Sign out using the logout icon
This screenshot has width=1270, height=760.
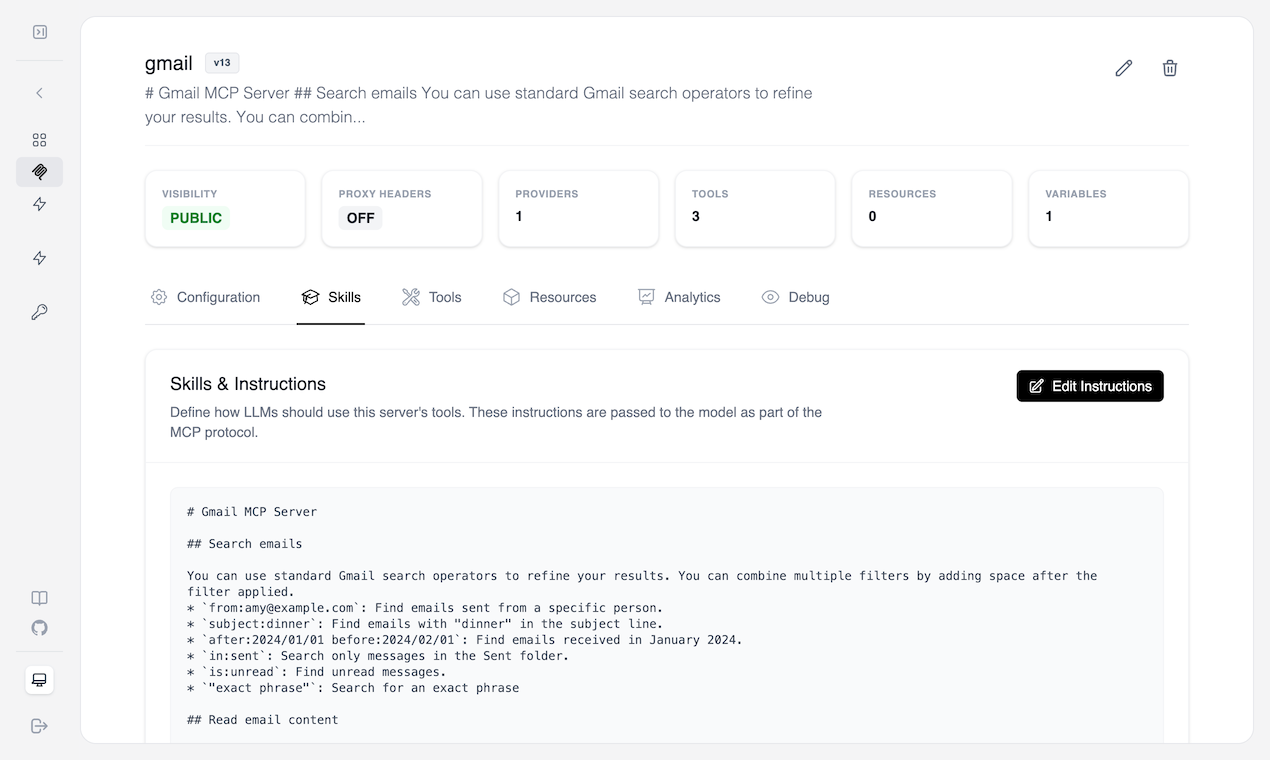click(x=39, y=726)
